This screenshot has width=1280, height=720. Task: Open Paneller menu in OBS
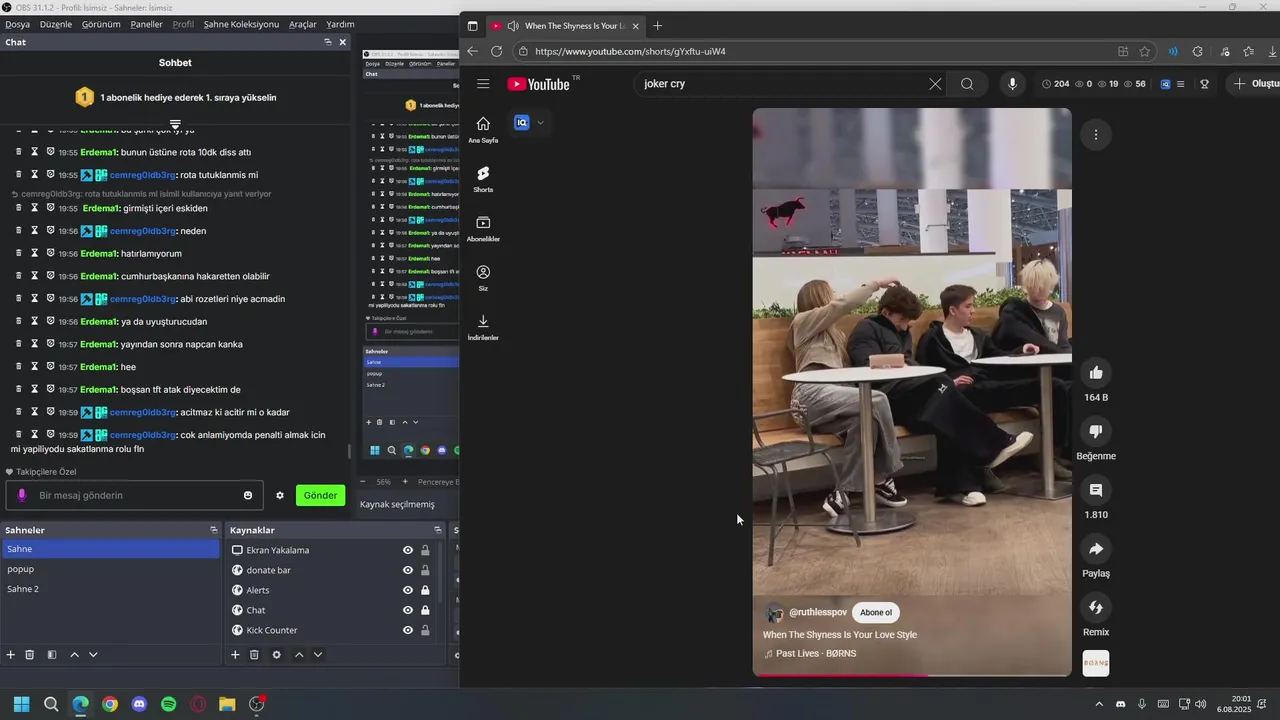146,24
